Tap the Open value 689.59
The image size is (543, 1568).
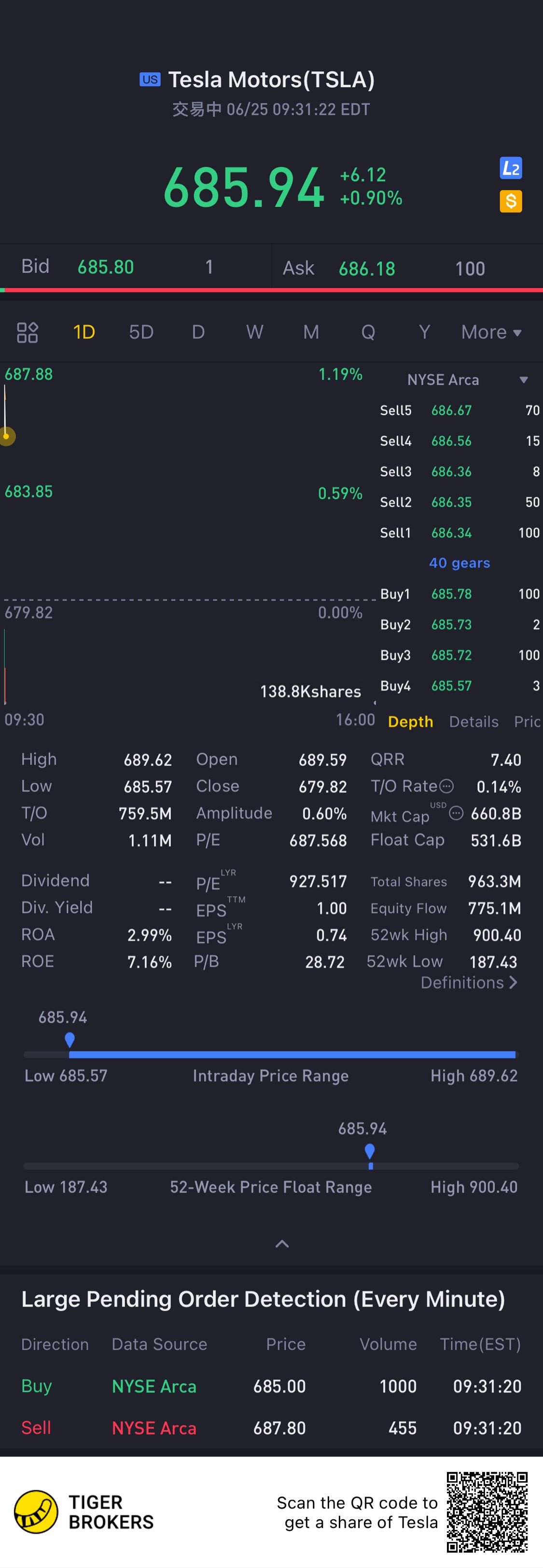[322, 760]
